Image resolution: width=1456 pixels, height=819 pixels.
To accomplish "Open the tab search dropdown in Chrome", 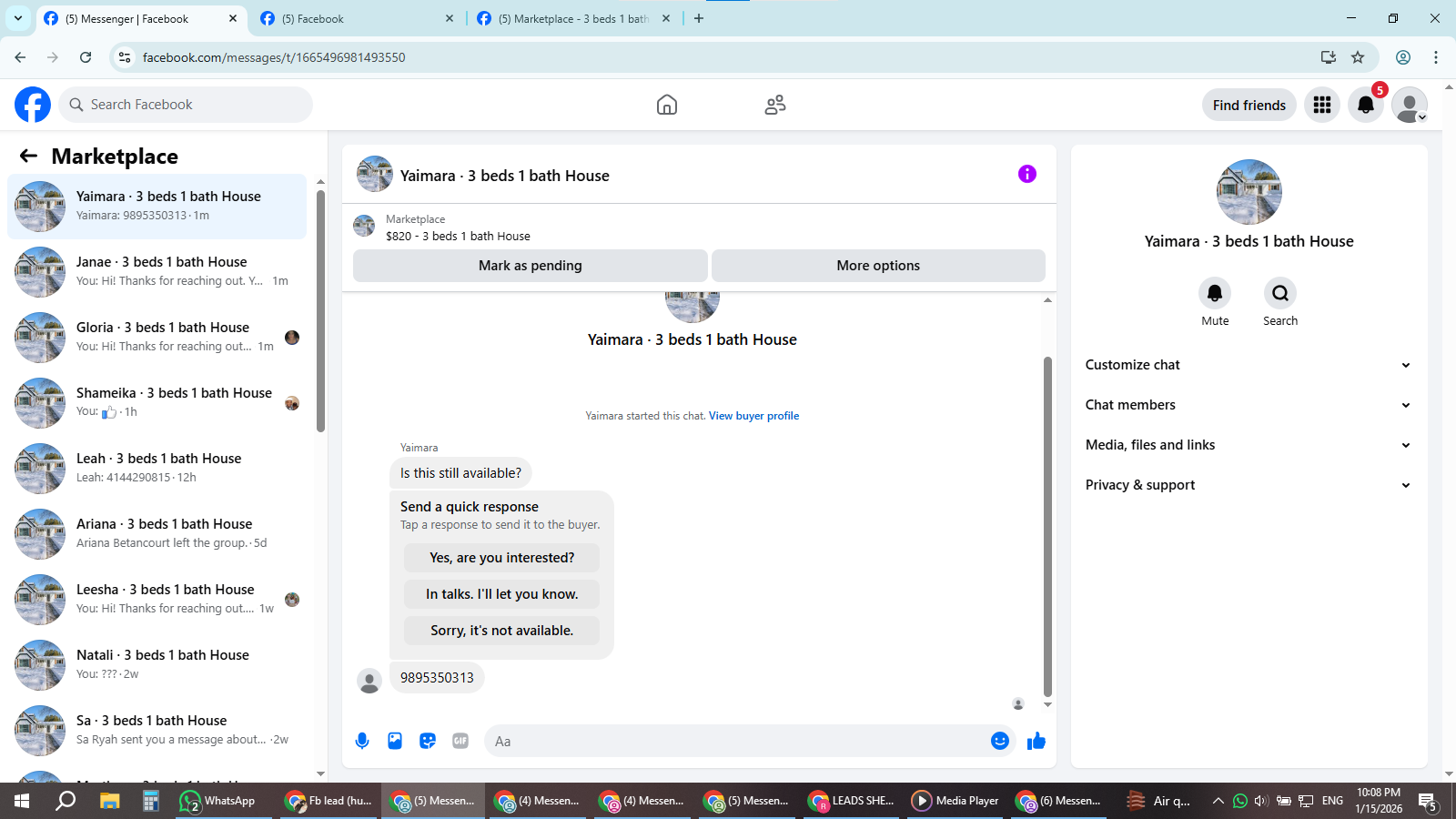I will 18,18.
